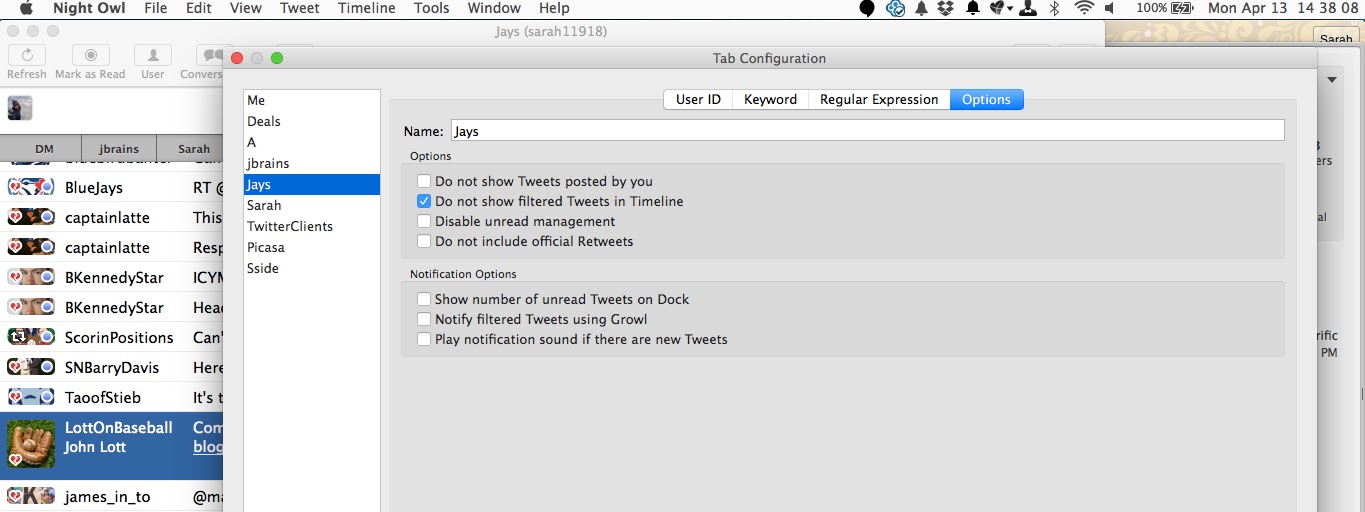The height and width of the screenshot is (512, 1365).
Task: Select 'Sarah' in the Tab Configuration list
Action: 312,205
